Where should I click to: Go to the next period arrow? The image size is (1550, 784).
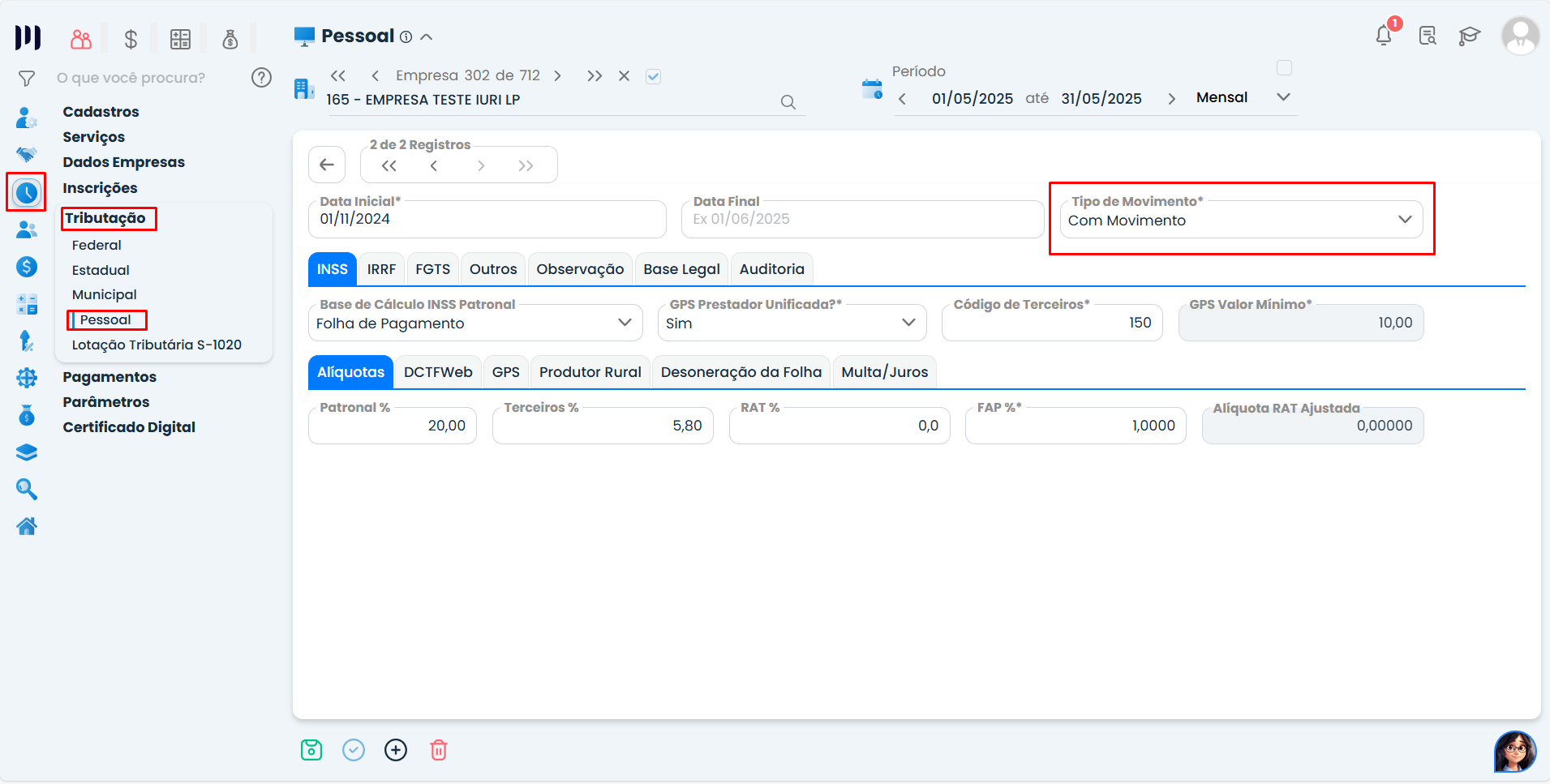1171,99
